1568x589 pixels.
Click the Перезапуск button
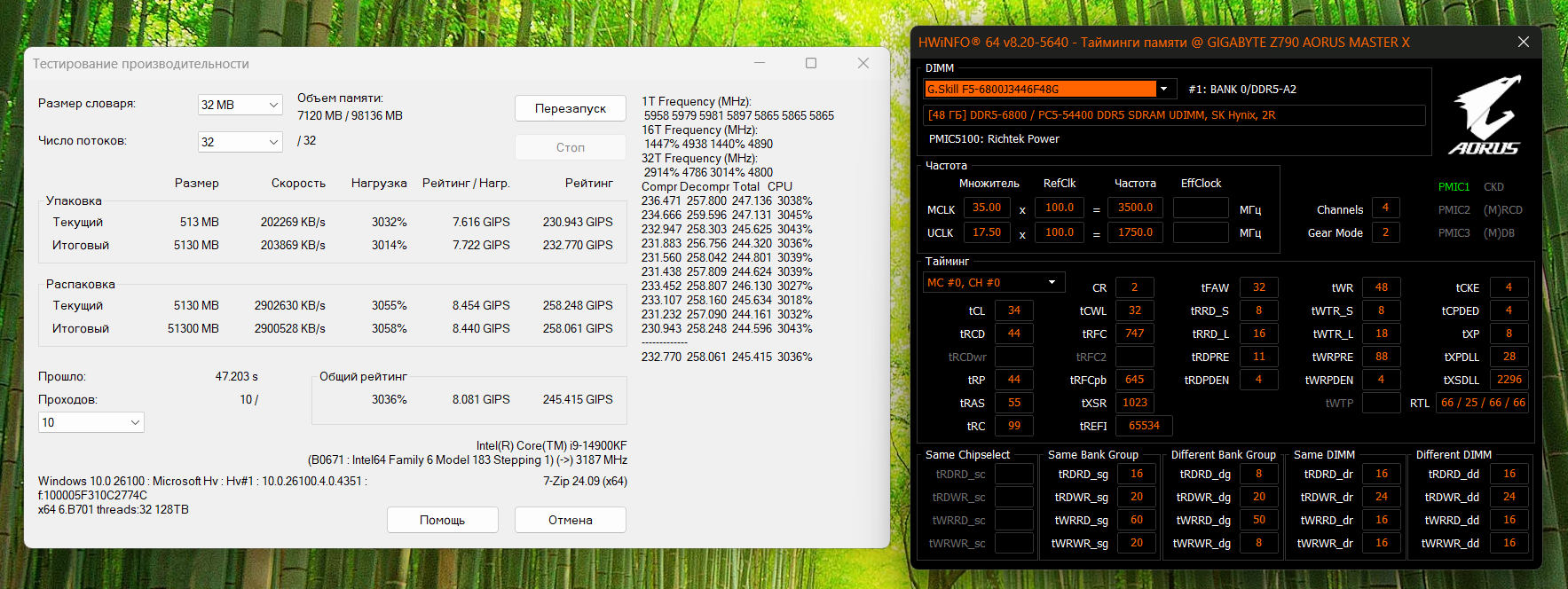571,108
